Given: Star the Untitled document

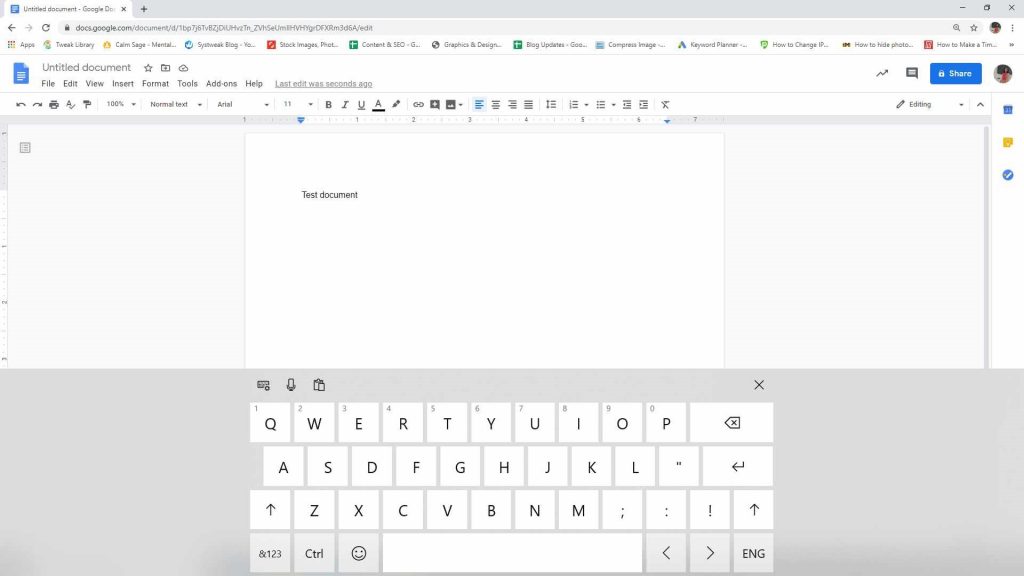Looking at the screenshot, I should 148,68.
